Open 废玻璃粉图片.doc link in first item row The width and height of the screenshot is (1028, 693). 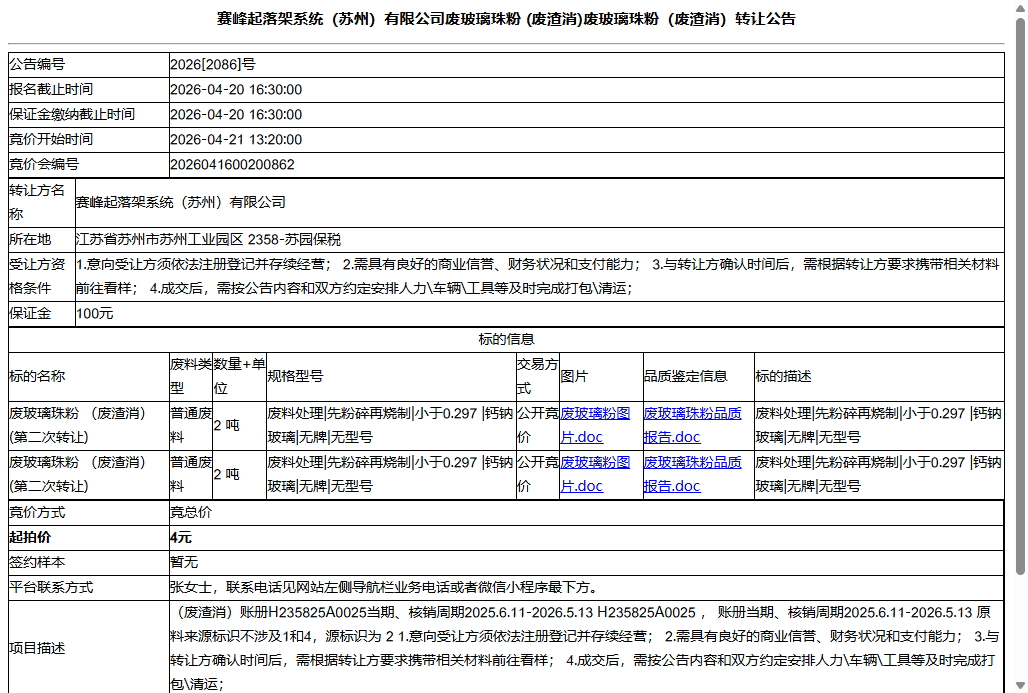click(x=595, y=426)
